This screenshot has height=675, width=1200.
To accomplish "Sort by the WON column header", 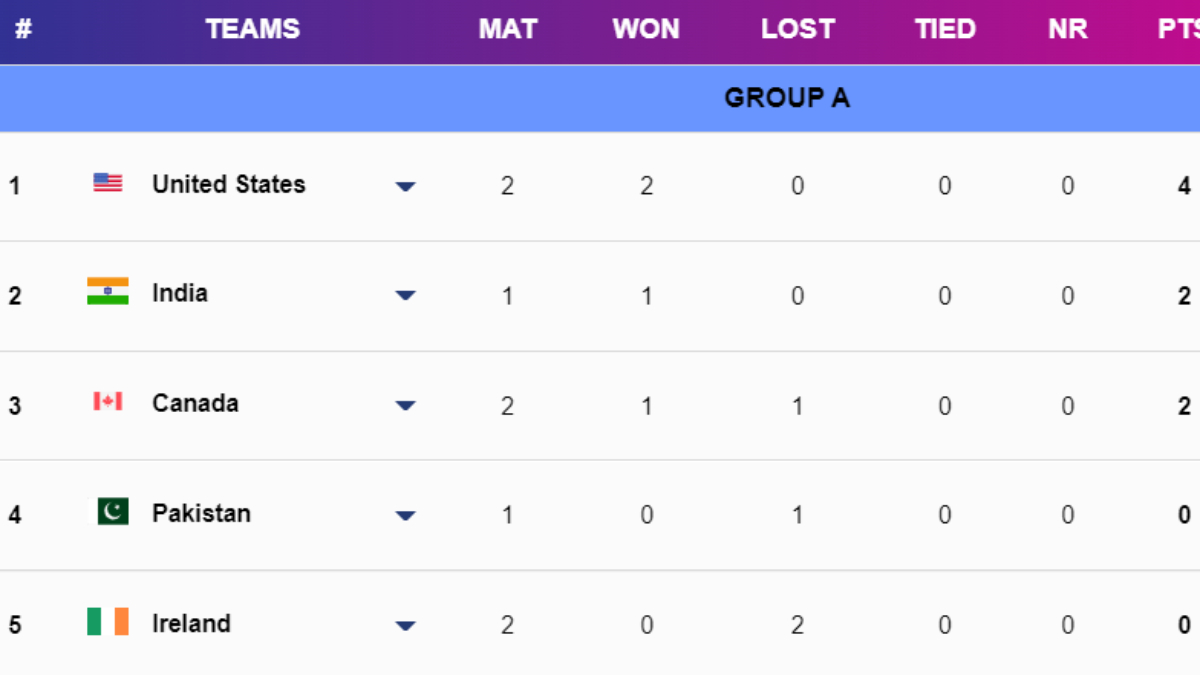I will point(646,29).
